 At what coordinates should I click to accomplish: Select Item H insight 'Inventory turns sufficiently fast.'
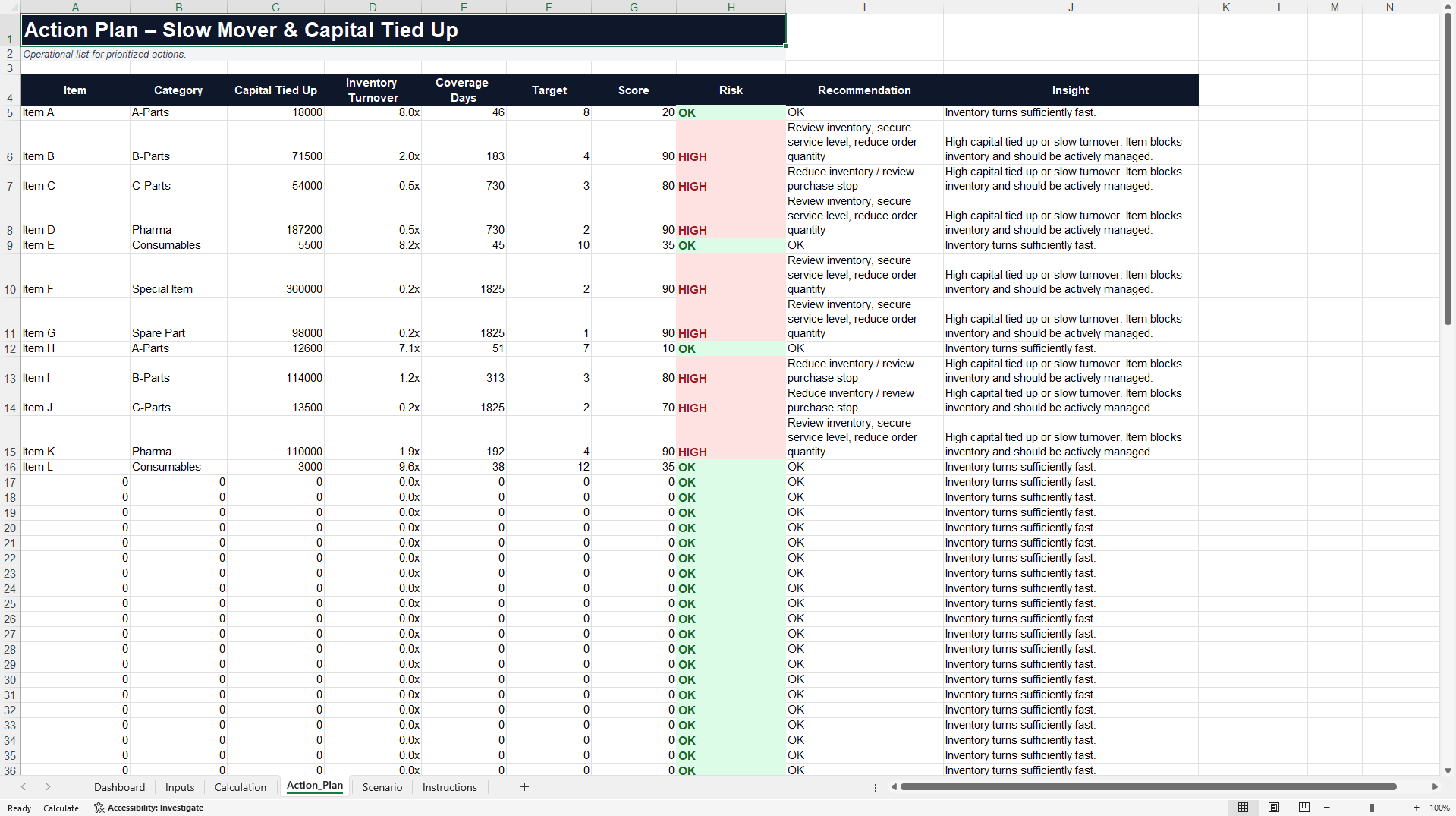click(1071, 349)
